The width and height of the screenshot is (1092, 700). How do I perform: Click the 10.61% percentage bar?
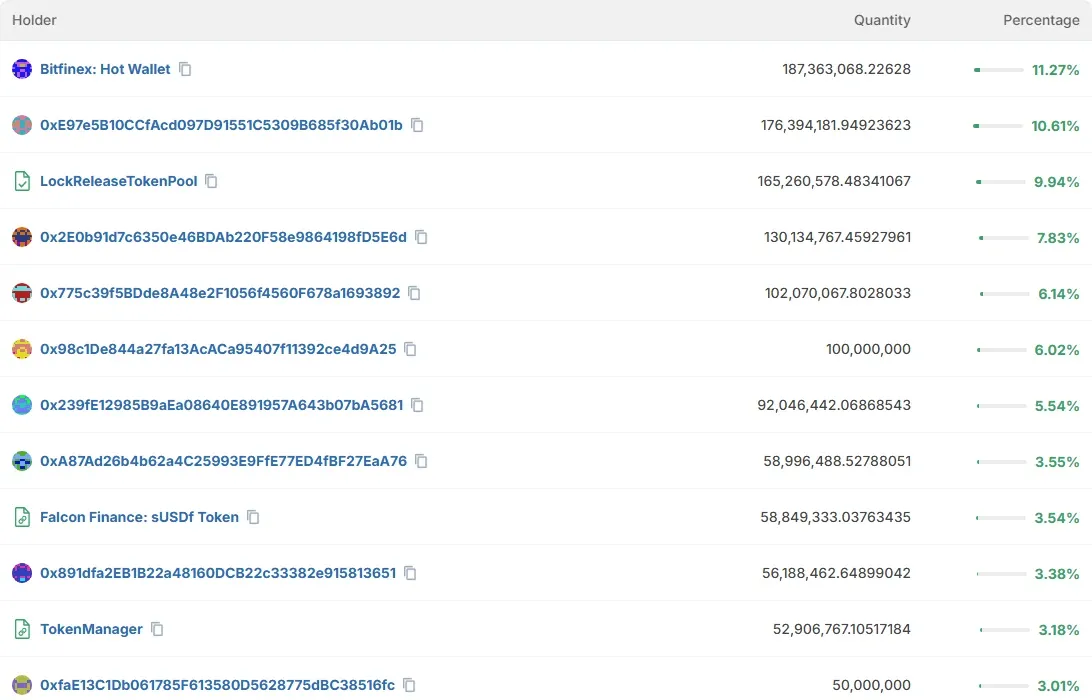coord(998,126)
